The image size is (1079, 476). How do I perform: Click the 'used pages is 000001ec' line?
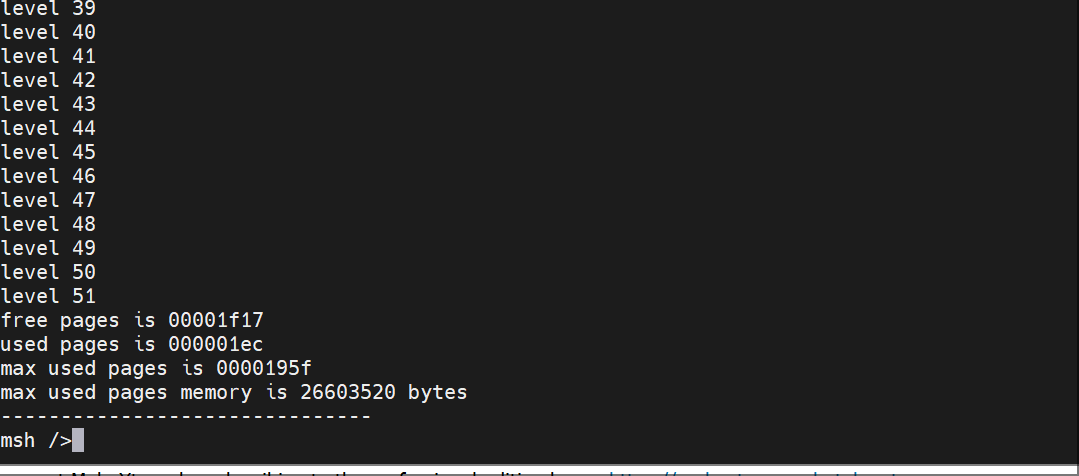tap(131, 344)
